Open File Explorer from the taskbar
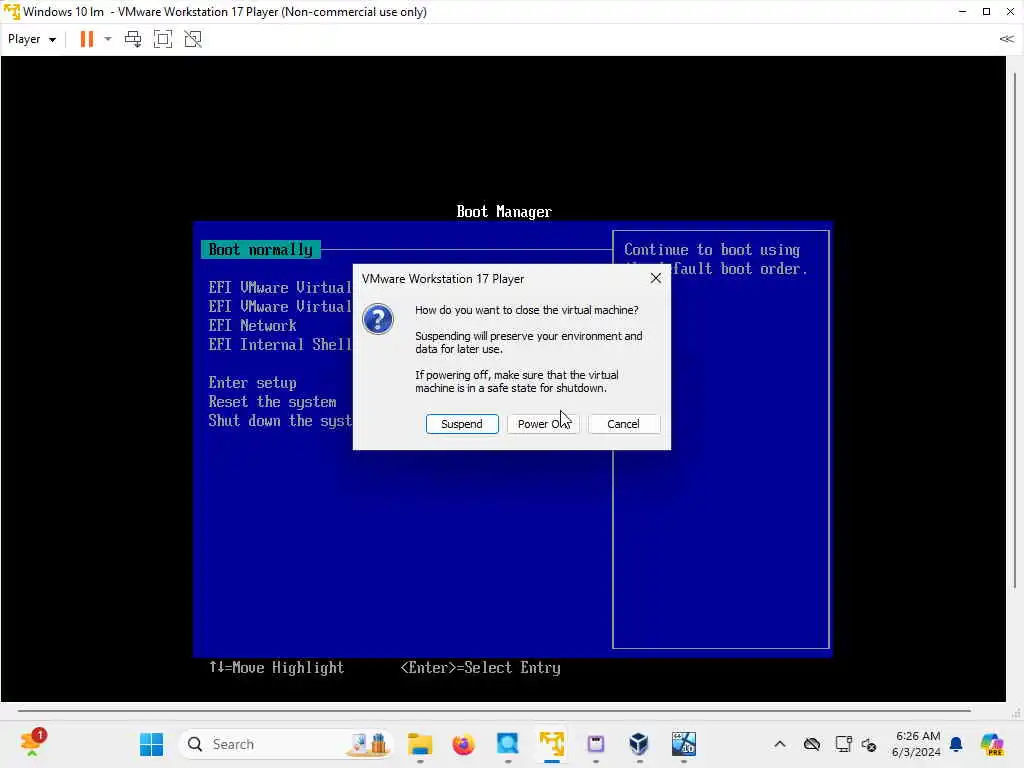Screen dimensions: 1024x768 pyautogui.click(x=420, y=744)
